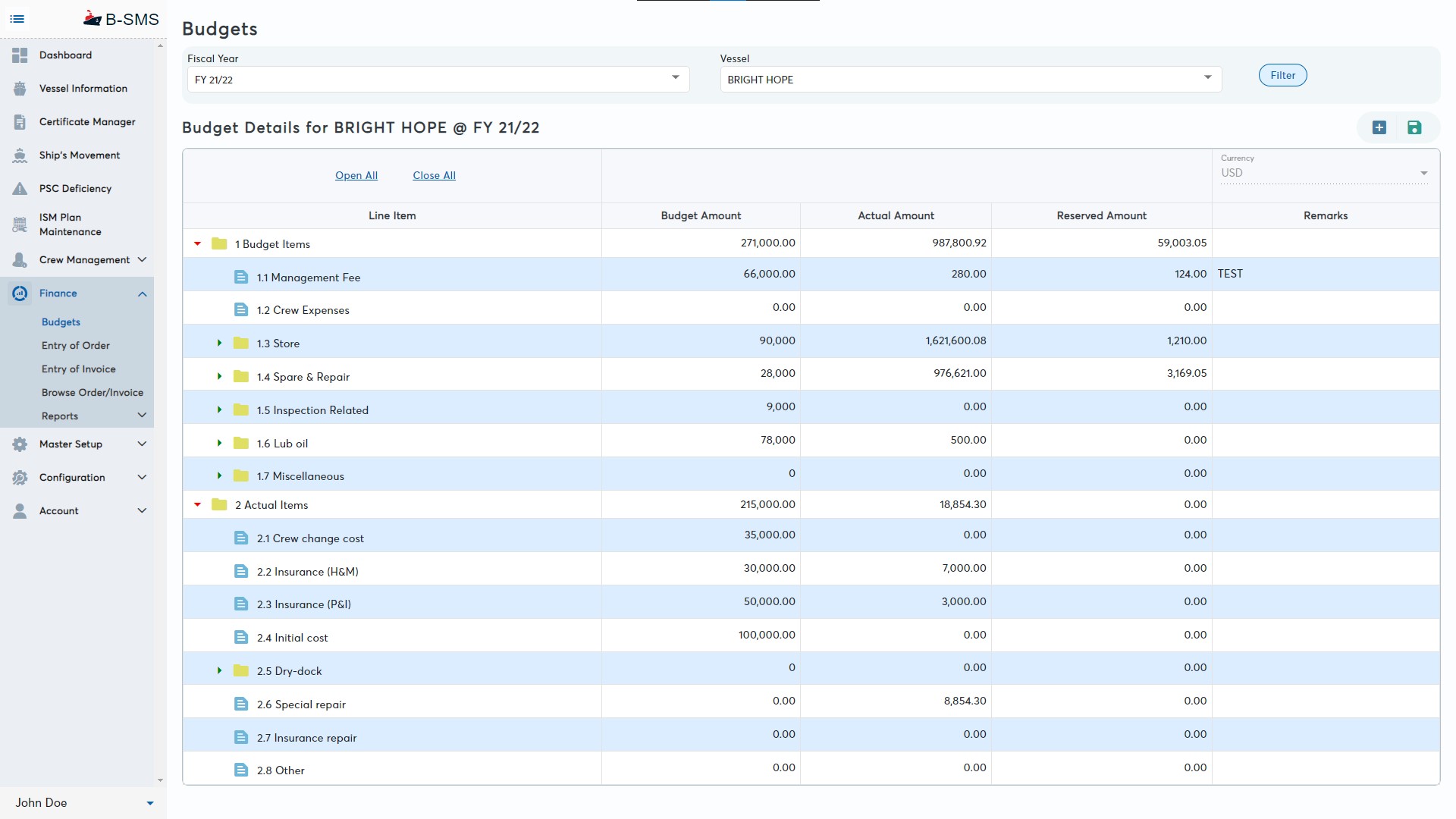The image size is (1456, 819).
Task: Click the Ship's Movement icon
Action: (x=18, y=155)
